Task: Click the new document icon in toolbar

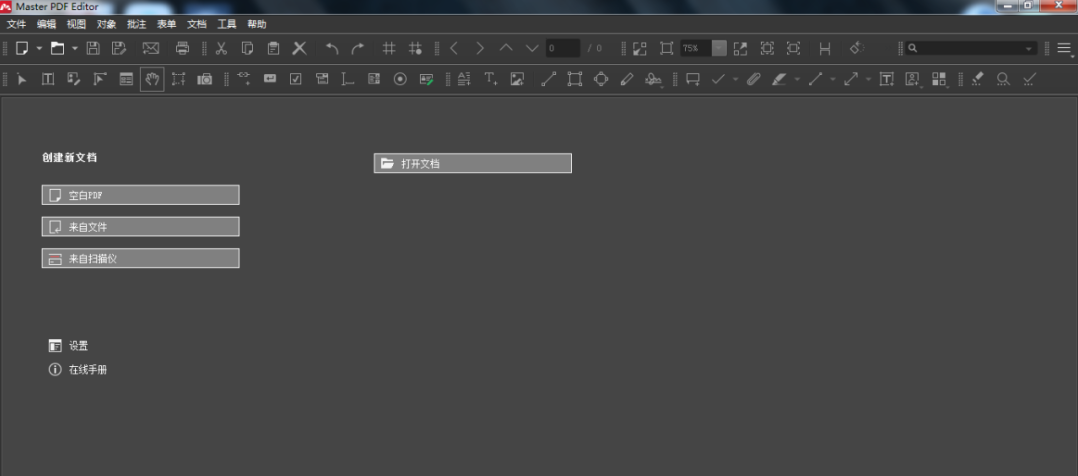Action: pos(23,48)
